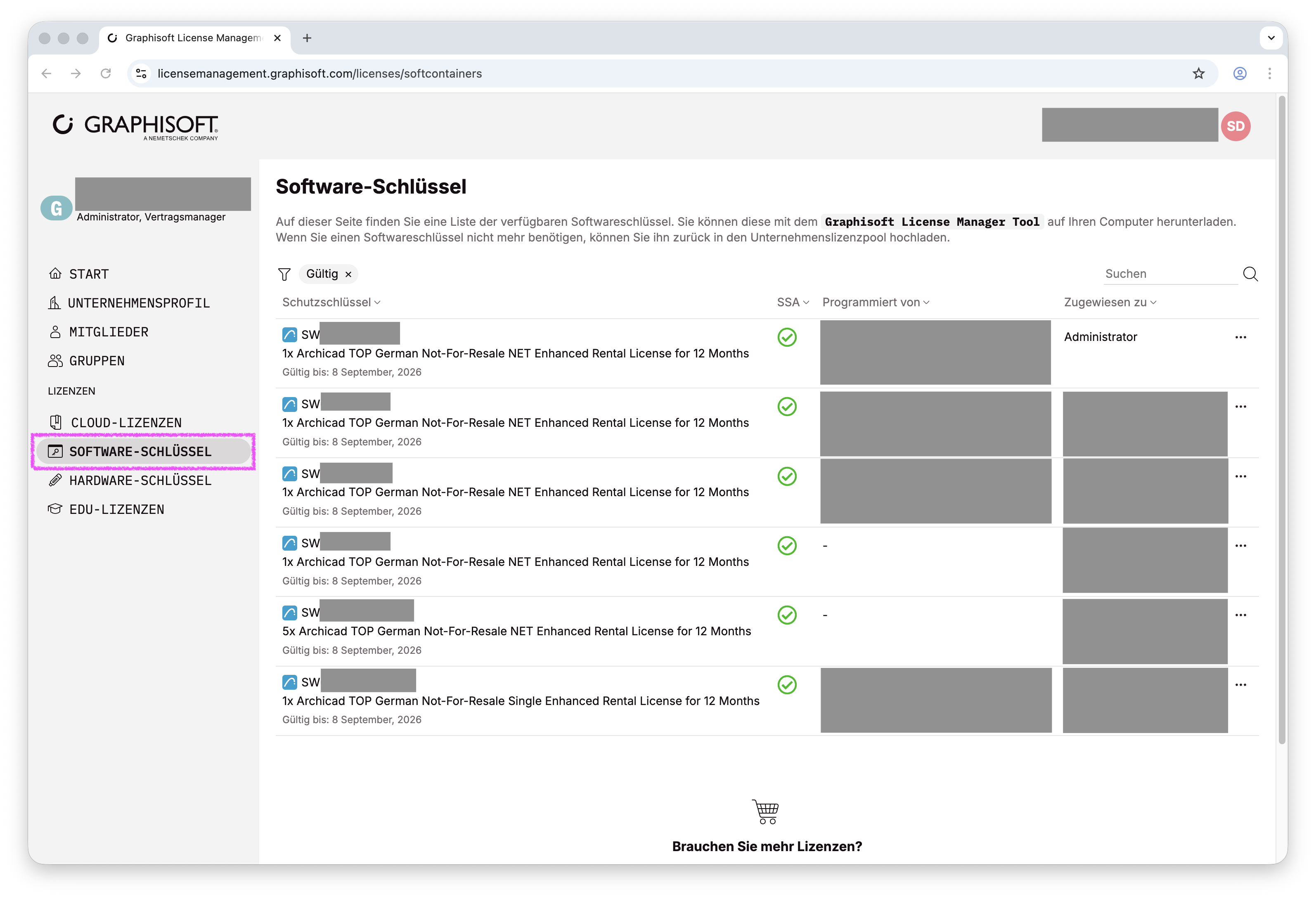This screenshot has height=899, width=1316.
Task: Click the search magnifier icon
Action: pos(1250,274)
